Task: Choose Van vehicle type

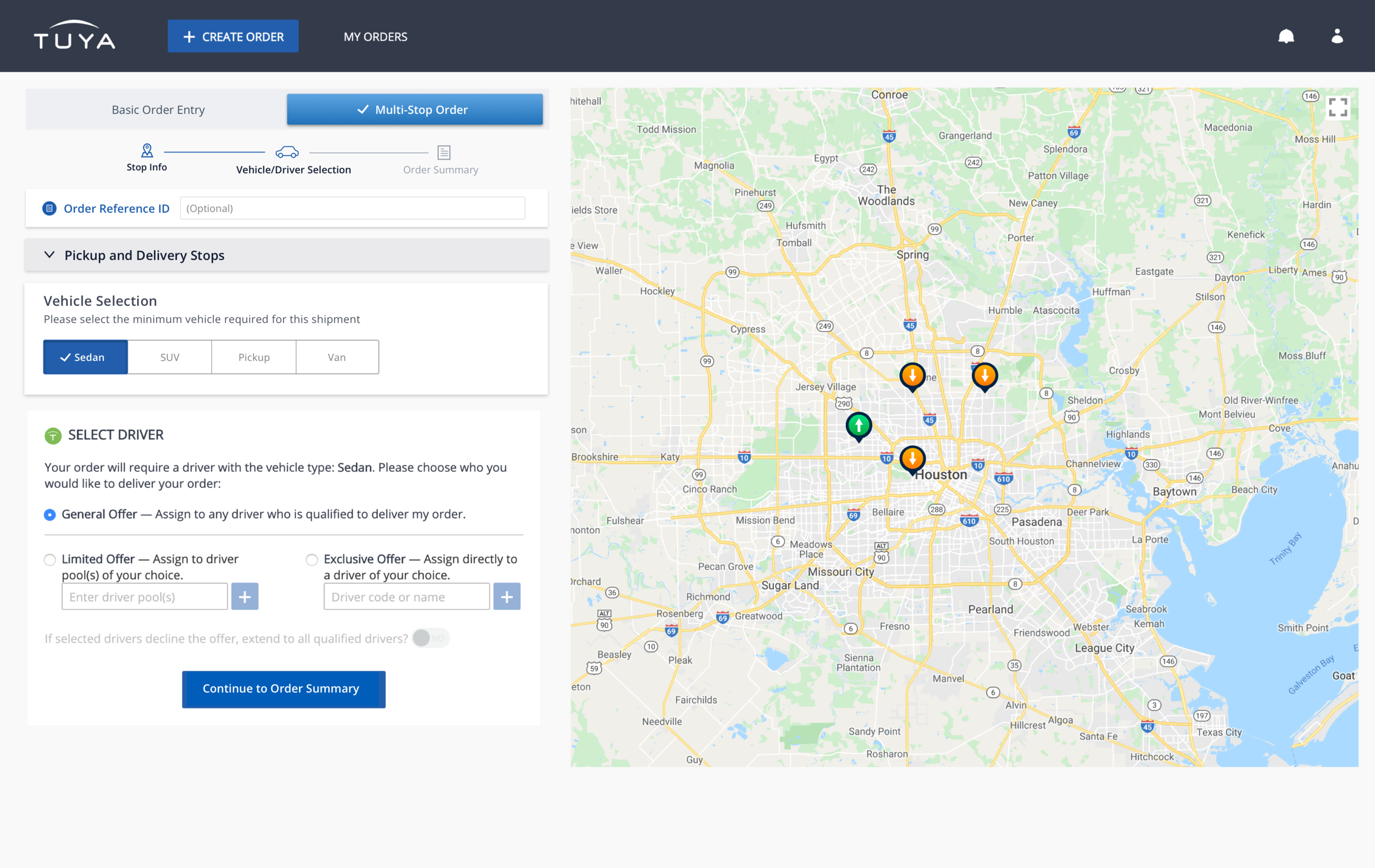Action: click(337, 358)
